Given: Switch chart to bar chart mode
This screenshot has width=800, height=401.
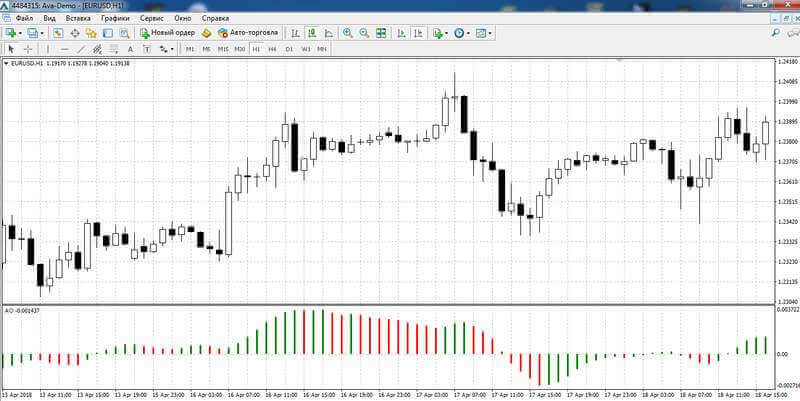Looking at the screenshot, I should (295, 33).
